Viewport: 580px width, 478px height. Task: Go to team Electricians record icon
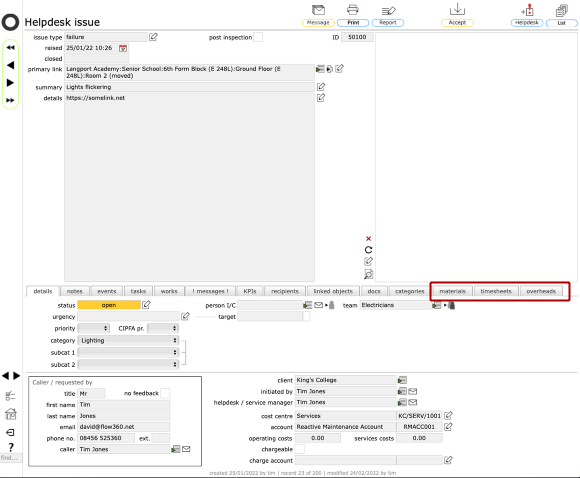pos(436,305)
